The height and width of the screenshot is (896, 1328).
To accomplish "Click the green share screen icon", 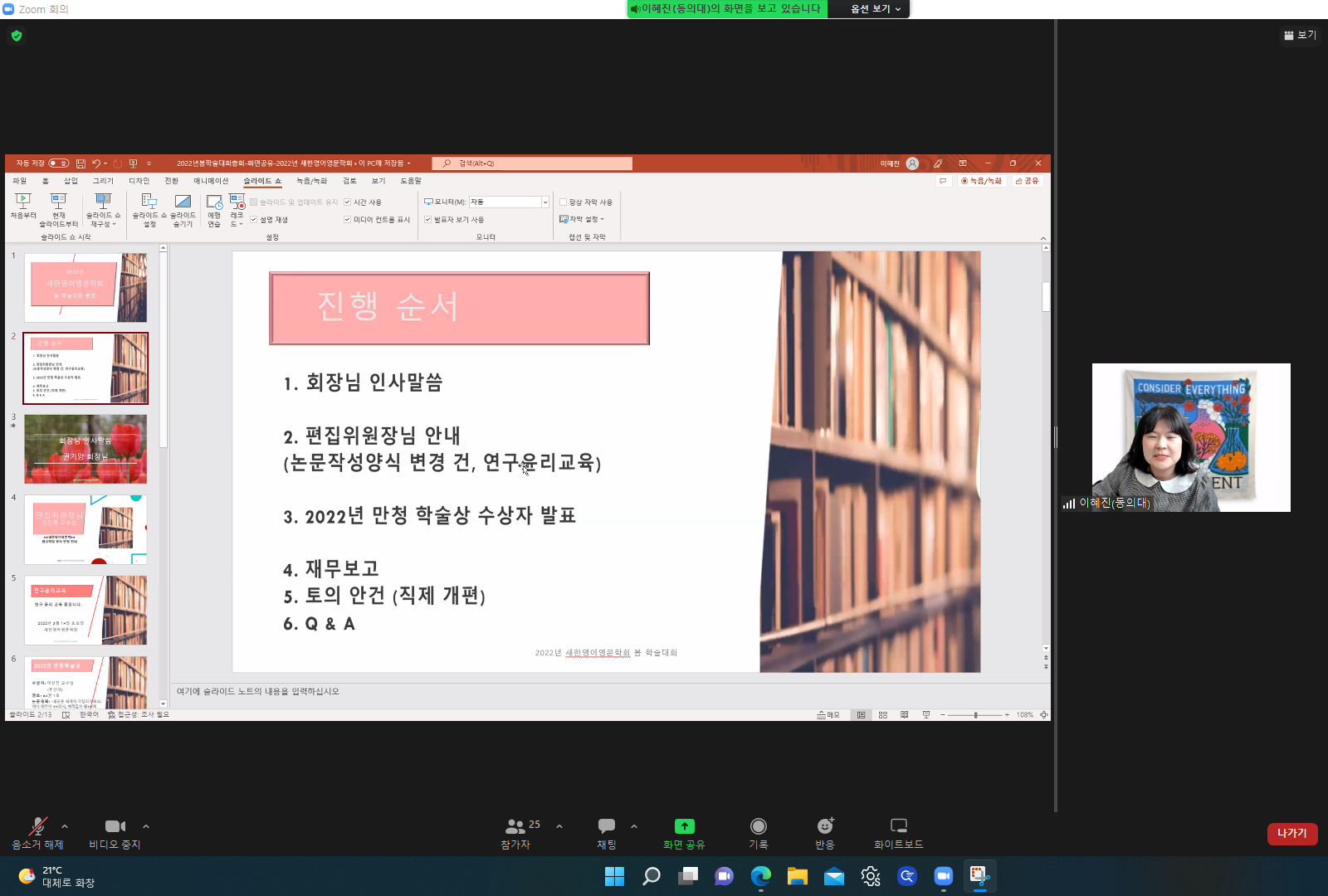I will (x=684, y=826).
